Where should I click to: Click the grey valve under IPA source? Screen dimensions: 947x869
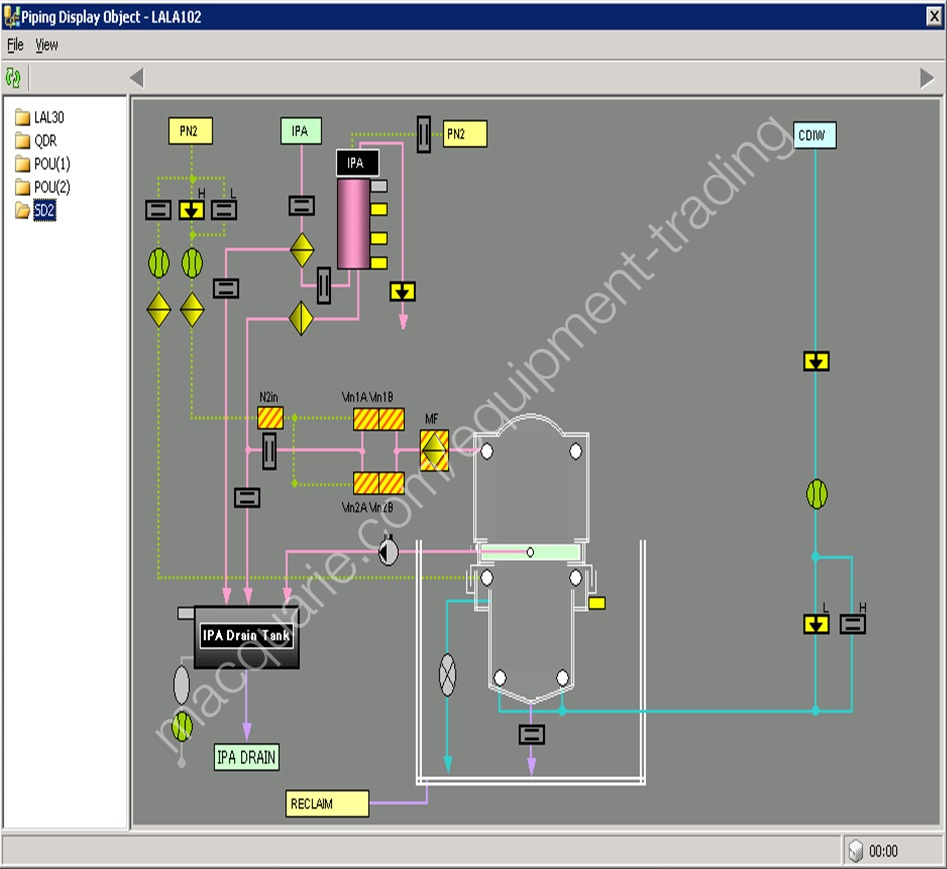point(301,206)
